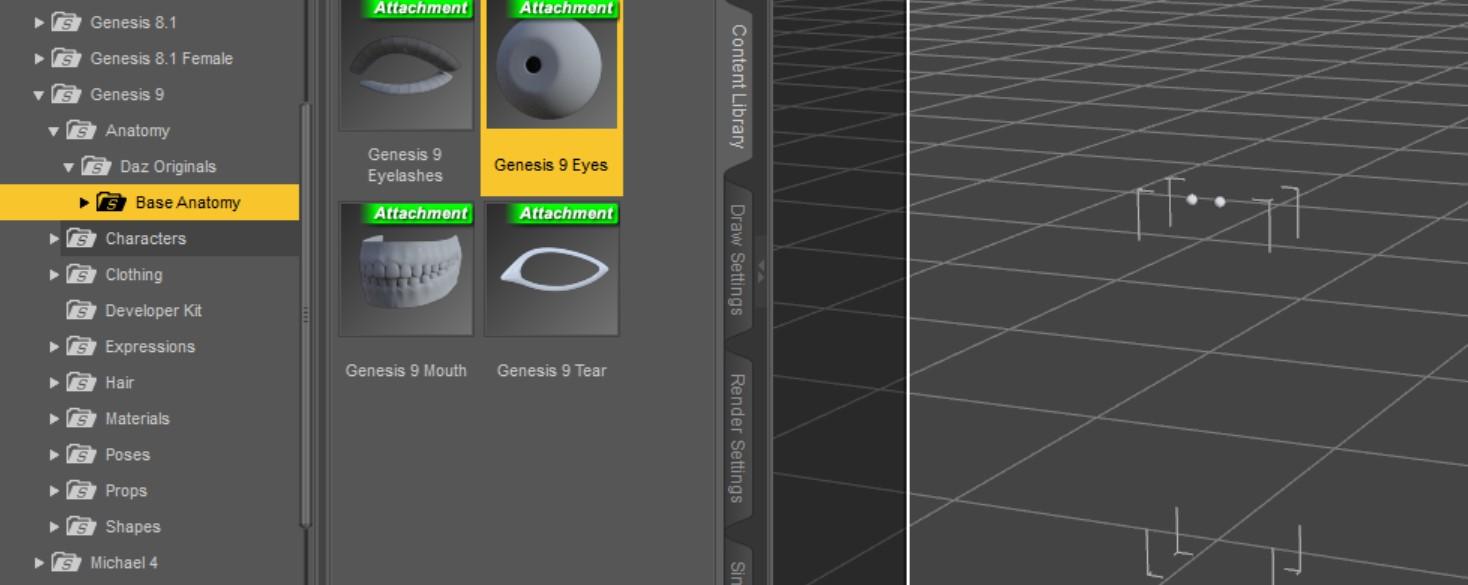Image resolution: width=1468 pixels, height=585 pixels.
Task: Switch to the Render Settings tab
Action: (738, 438)
